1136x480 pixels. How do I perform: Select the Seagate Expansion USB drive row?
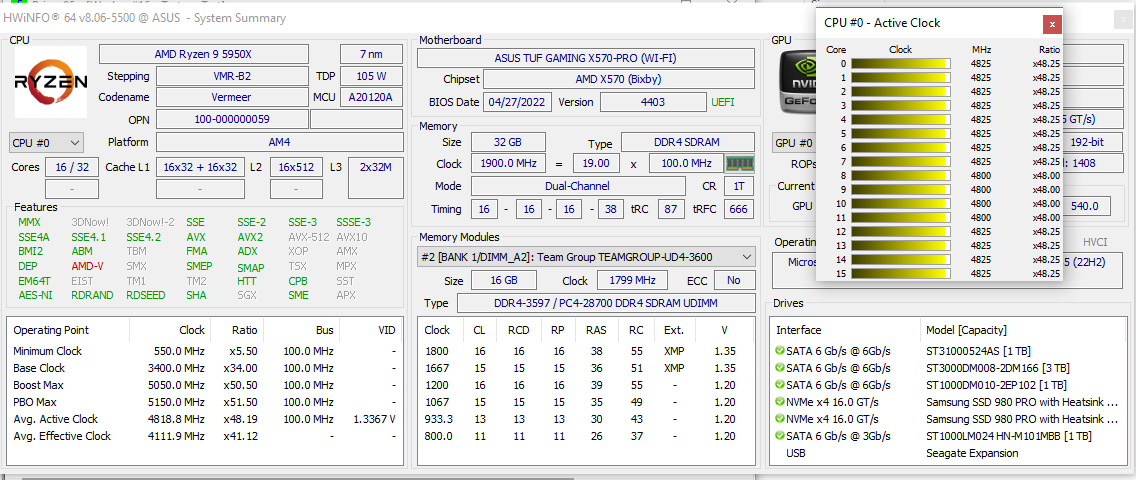click(948, 453)
